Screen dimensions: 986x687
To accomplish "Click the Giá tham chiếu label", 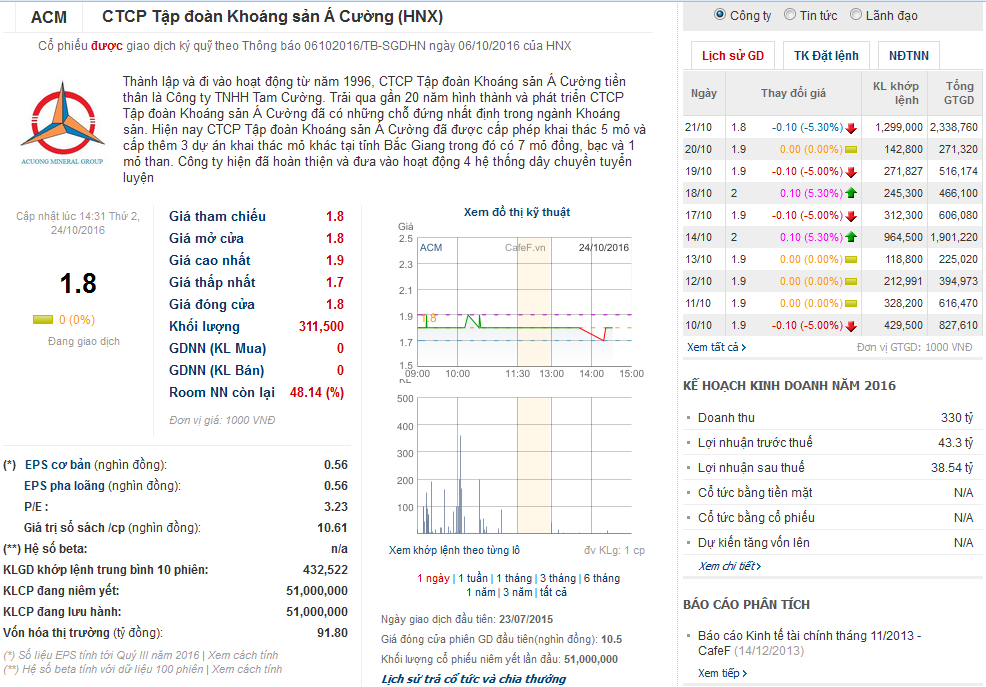I will [217, 216].
